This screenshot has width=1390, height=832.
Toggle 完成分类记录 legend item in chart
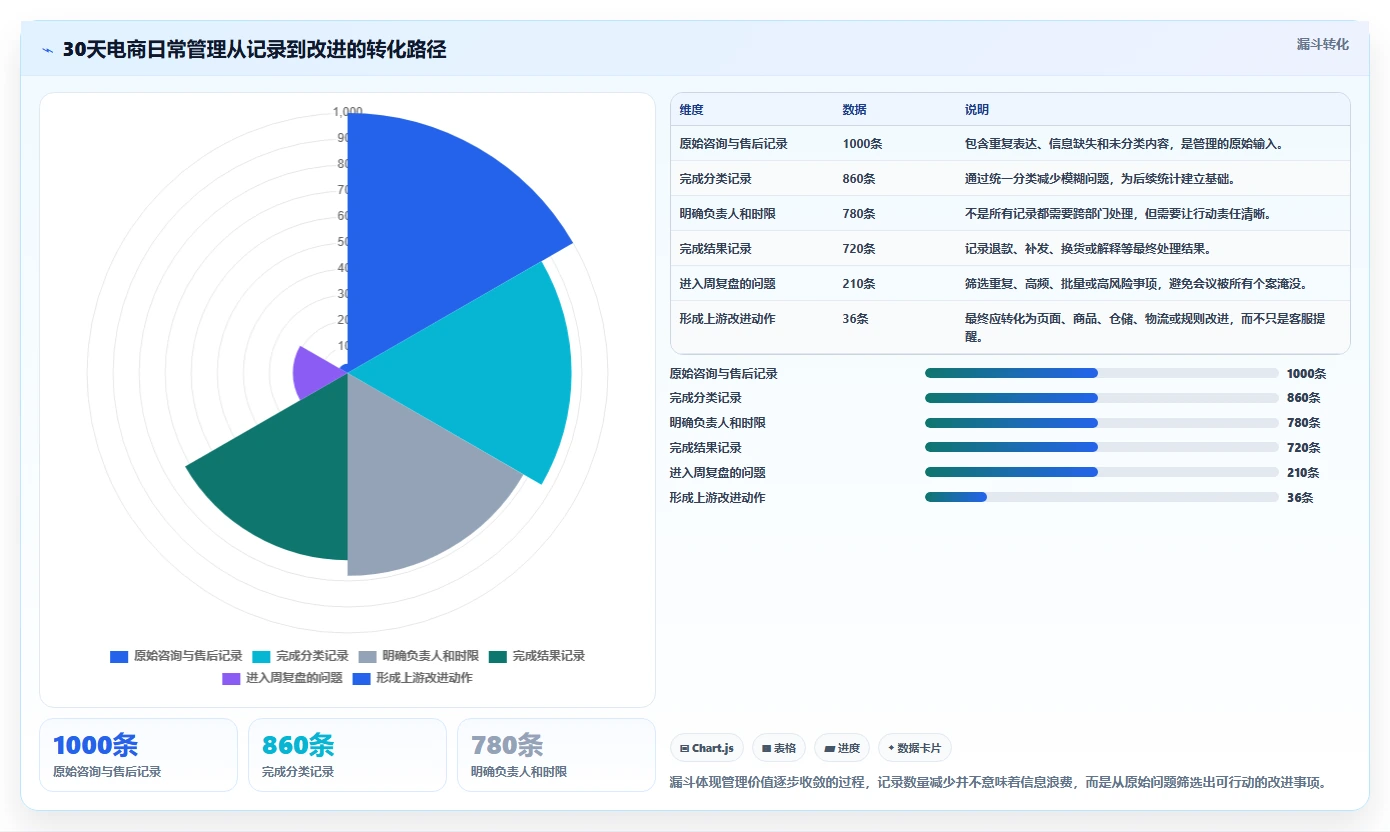tap(300, 656)
